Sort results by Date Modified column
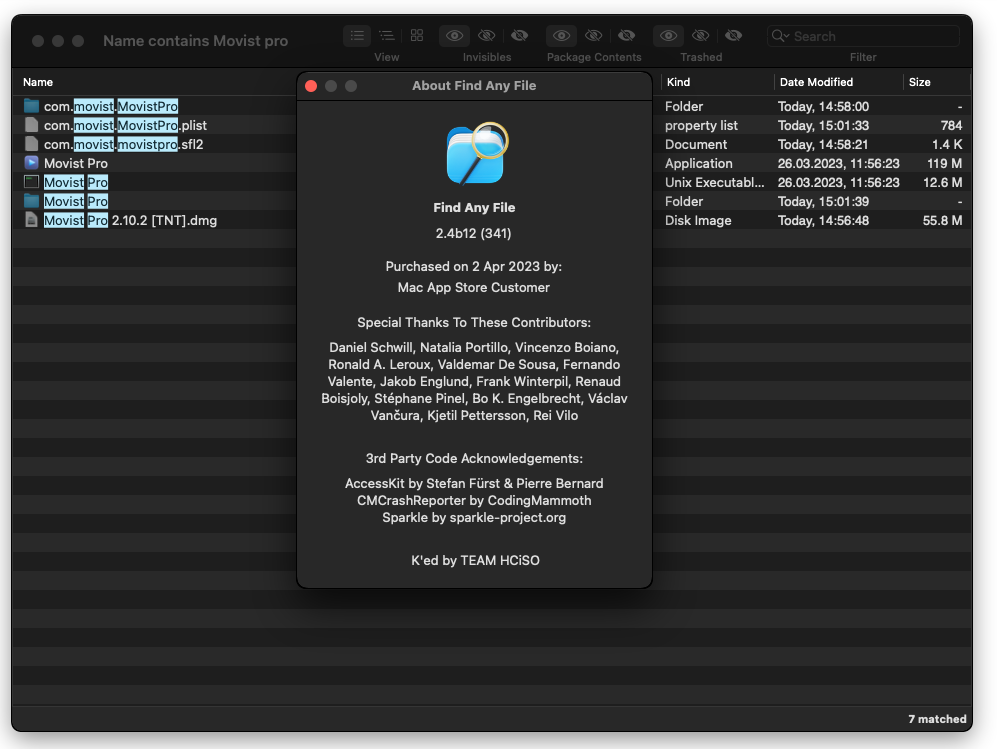997x749 pixels. tap(816, 82)
